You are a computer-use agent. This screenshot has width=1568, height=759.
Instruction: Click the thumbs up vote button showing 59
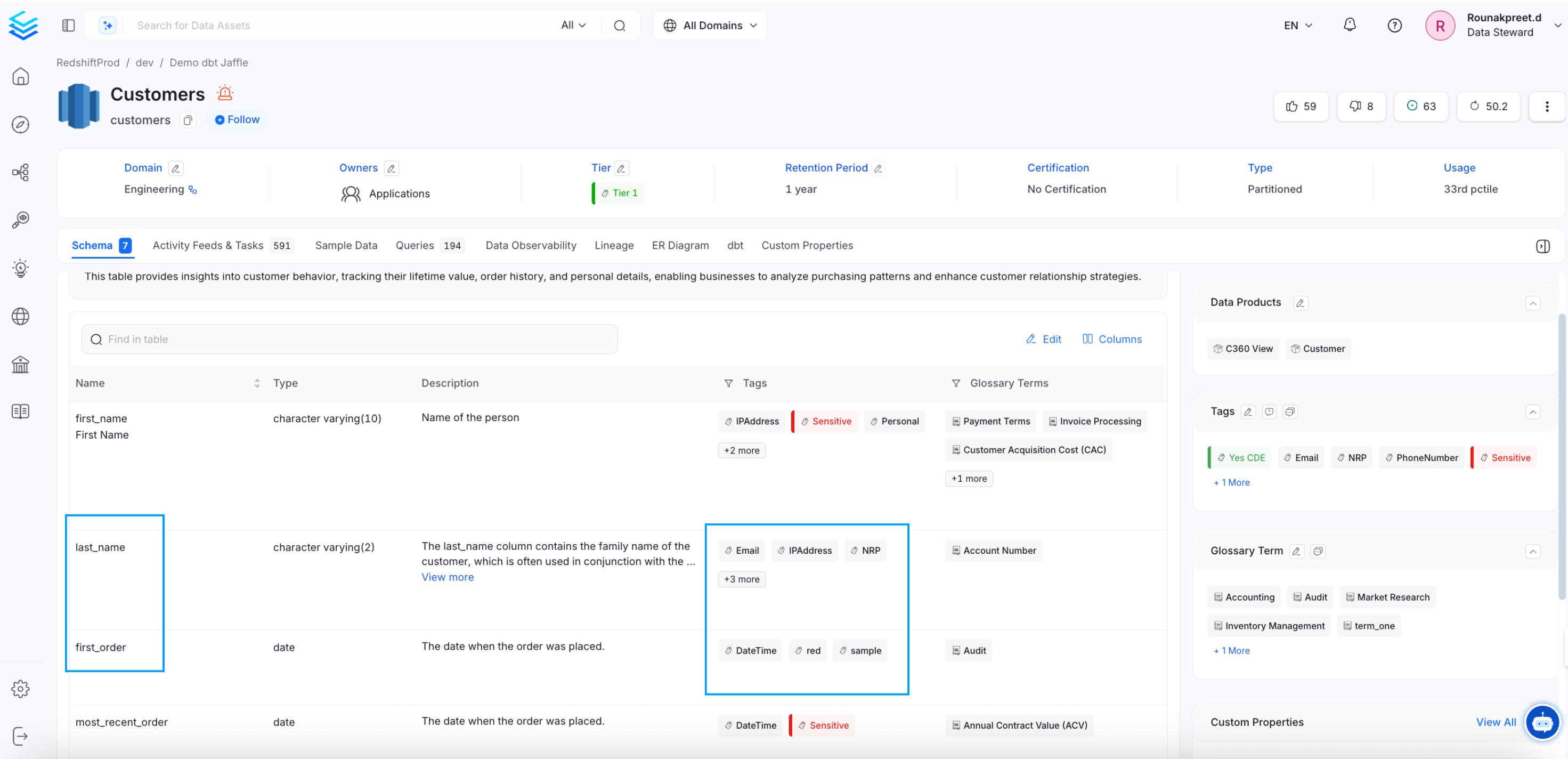(x=1301, y=106)
